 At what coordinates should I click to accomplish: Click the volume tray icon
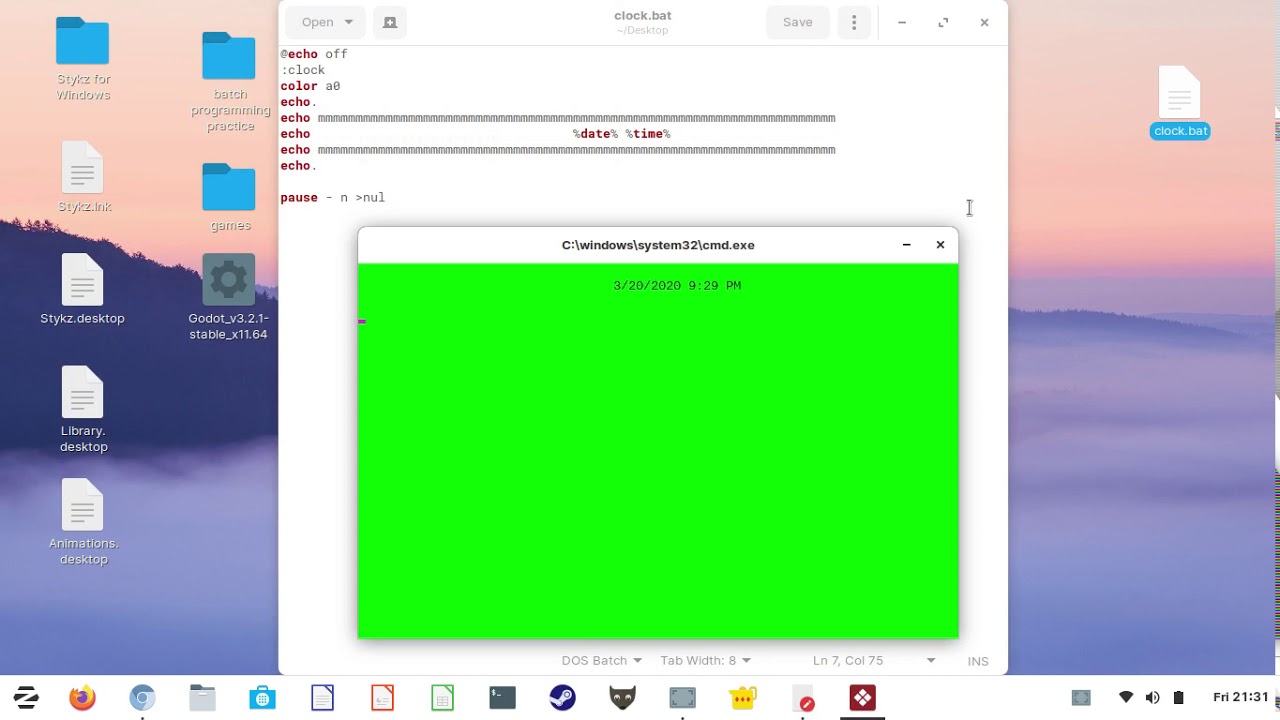(1152, 697)
